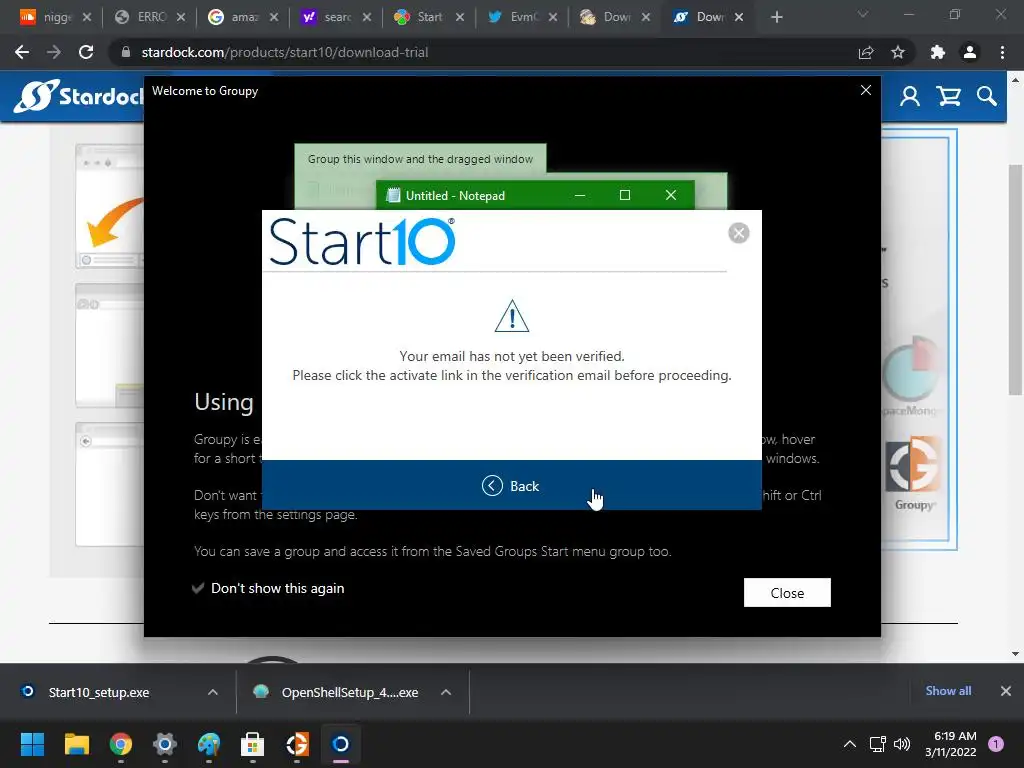Open the network icon in system tray
Viewport: 1024px width, 768px height.
click(x=878, y=744)
